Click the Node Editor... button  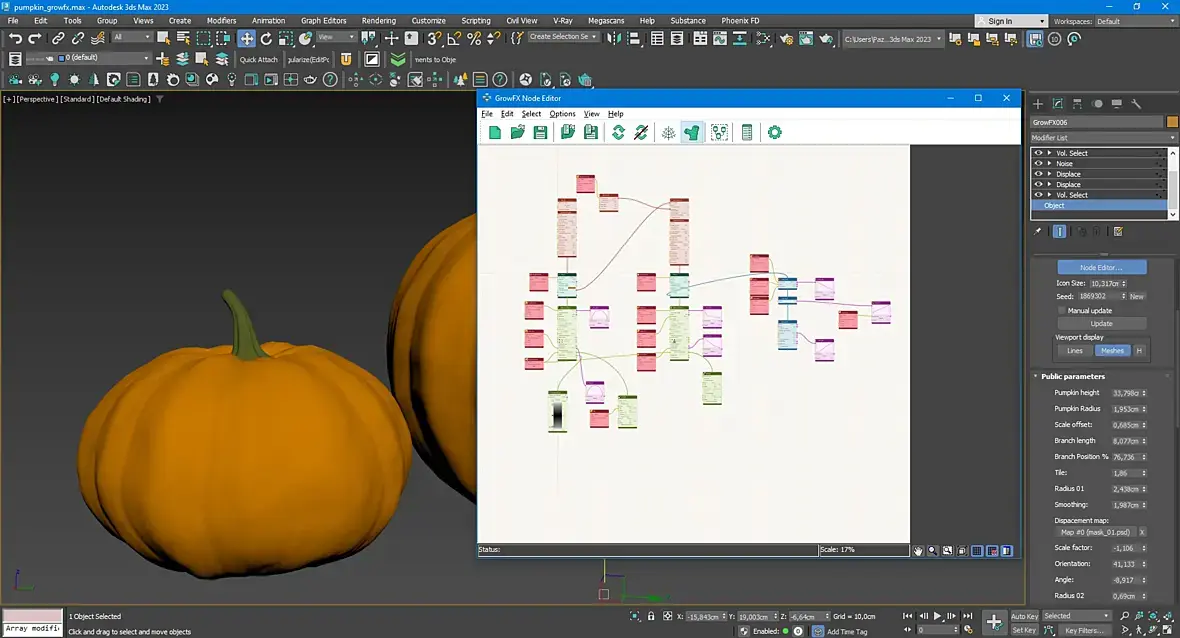(x=1102, y=267)
